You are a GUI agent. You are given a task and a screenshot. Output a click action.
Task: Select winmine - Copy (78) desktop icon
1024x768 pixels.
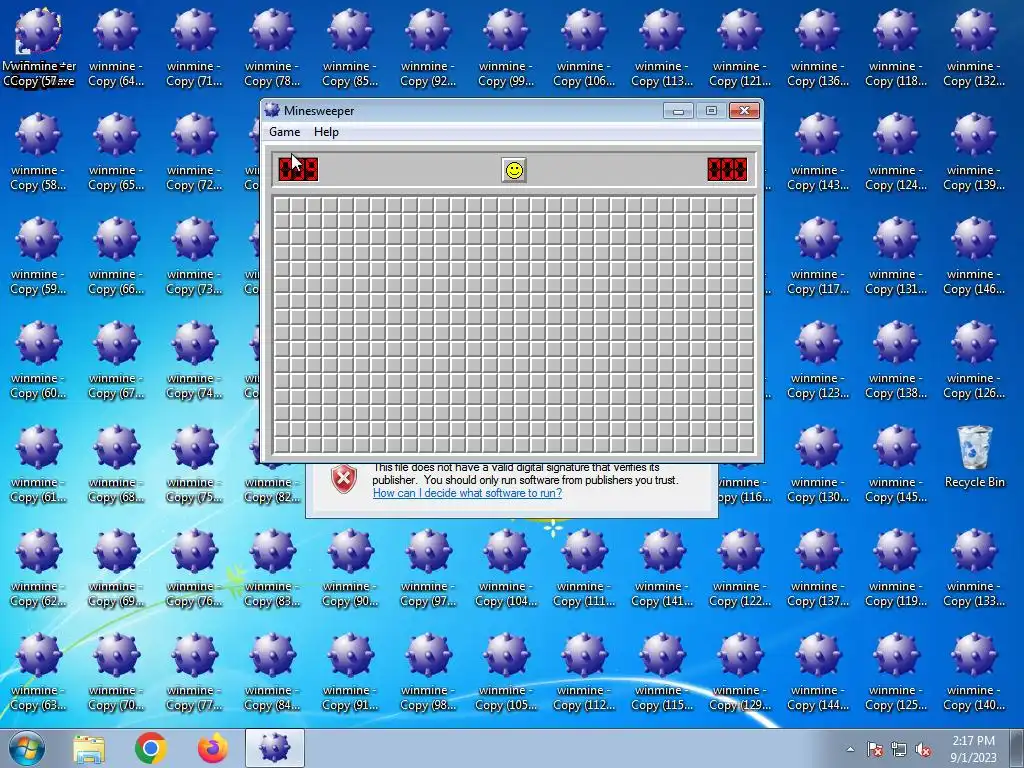click(x=272, y=48)
